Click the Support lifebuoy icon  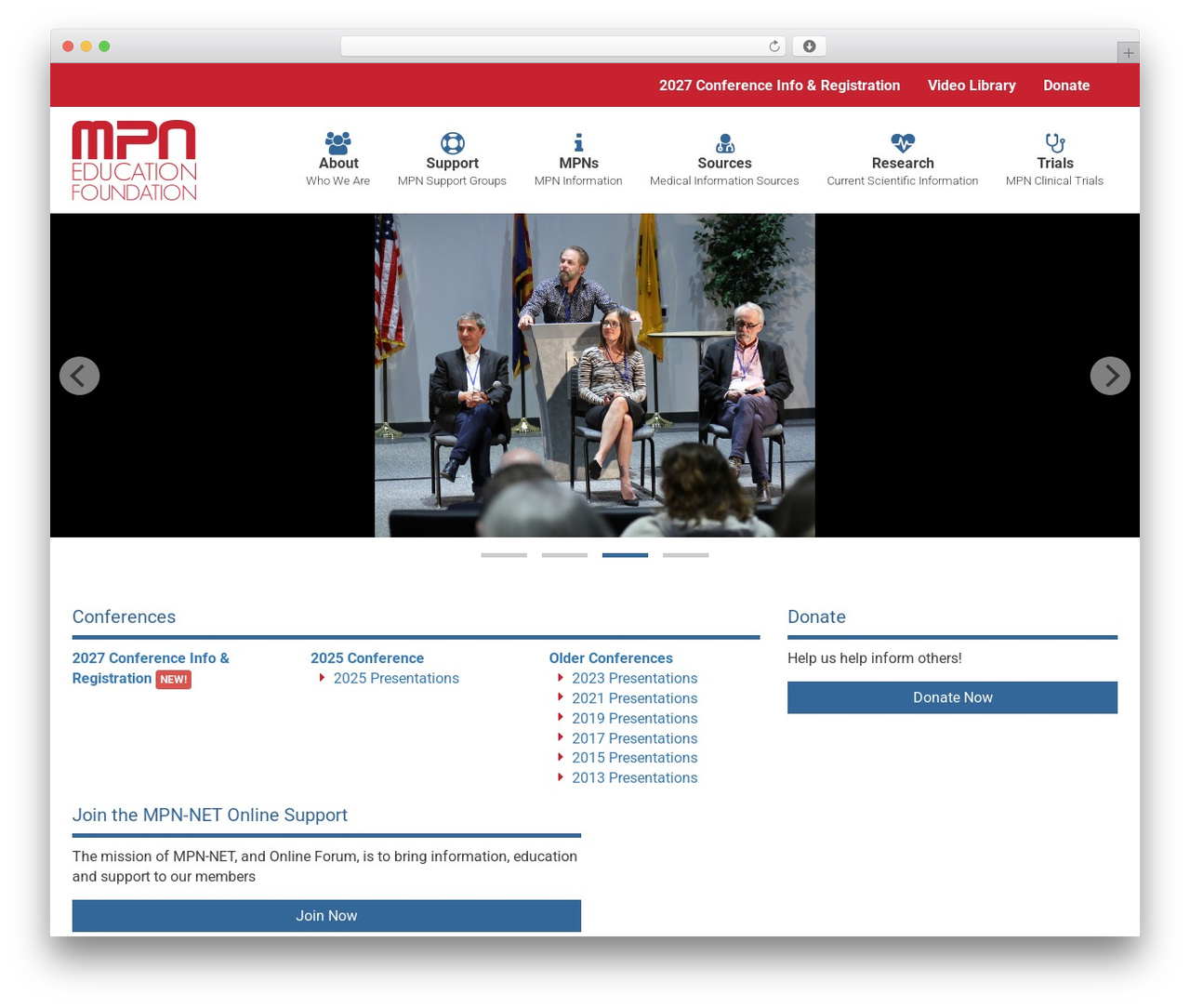point(453,142)
